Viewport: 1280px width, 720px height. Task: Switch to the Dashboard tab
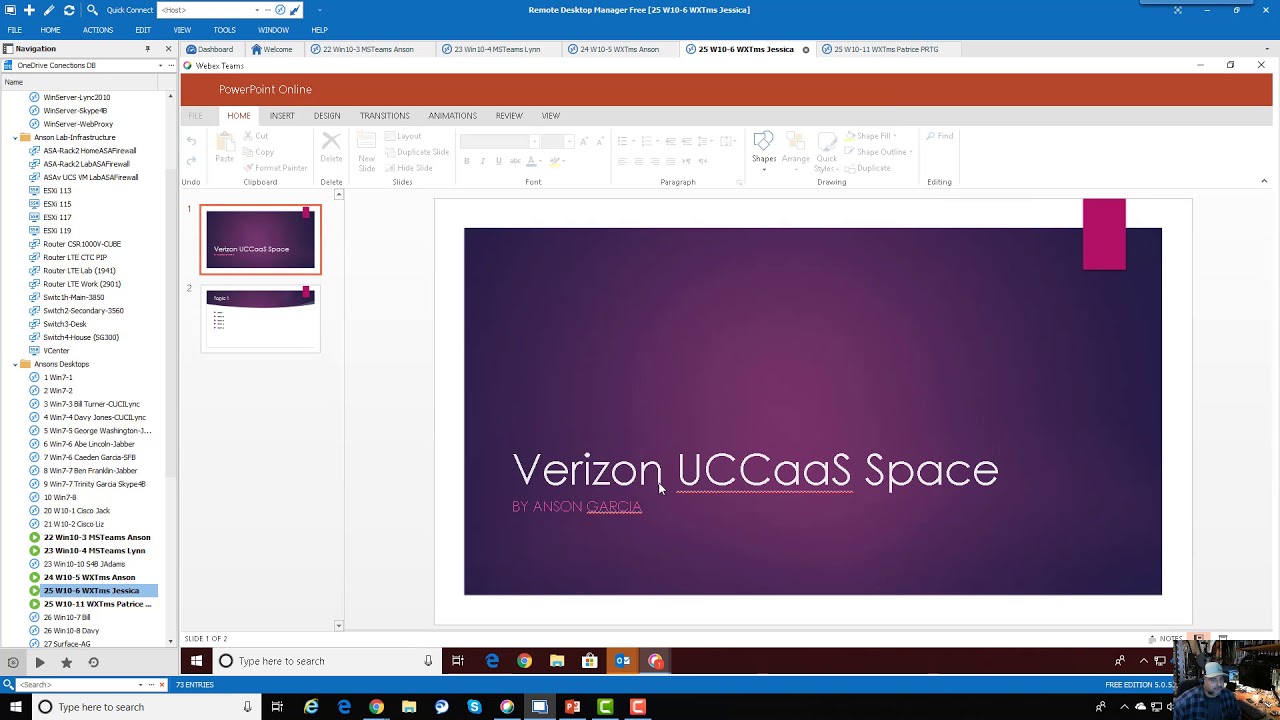click(210, 49)
